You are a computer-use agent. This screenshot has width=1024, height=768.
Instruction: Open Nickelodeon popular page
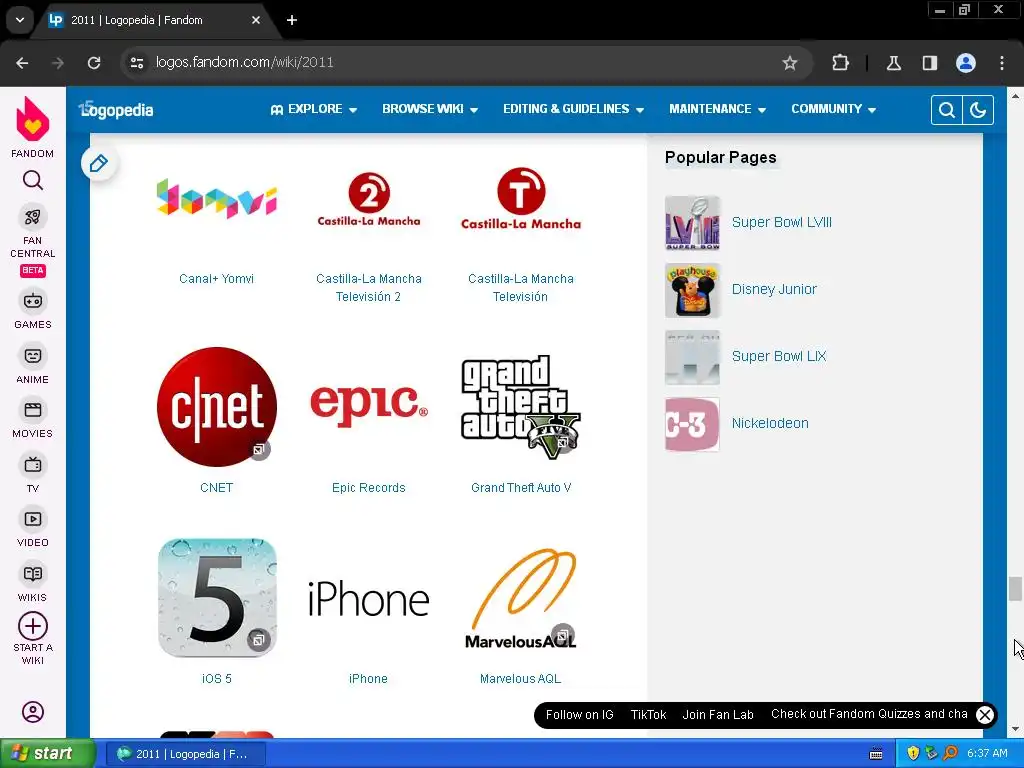coord(770,423)
